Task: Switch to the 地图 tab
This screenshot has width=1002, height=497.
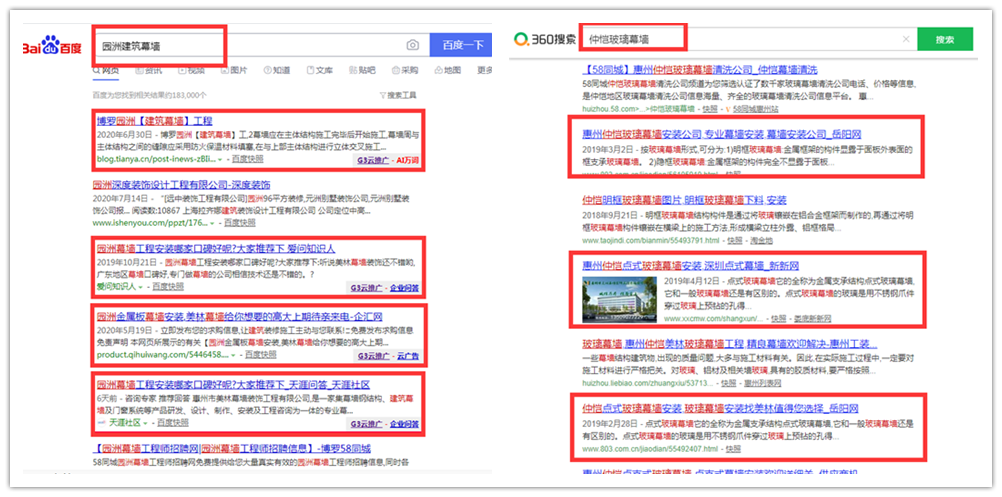Action: [x=447, y=70]
